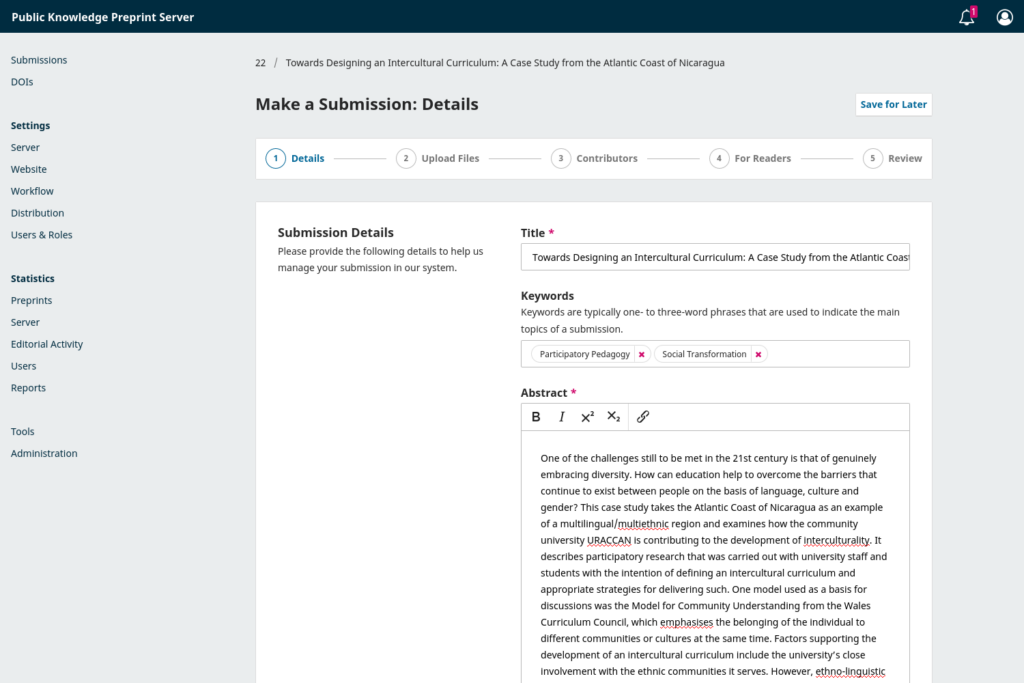
Task: Click inside the Title input field
Action: tap(714, 257)
